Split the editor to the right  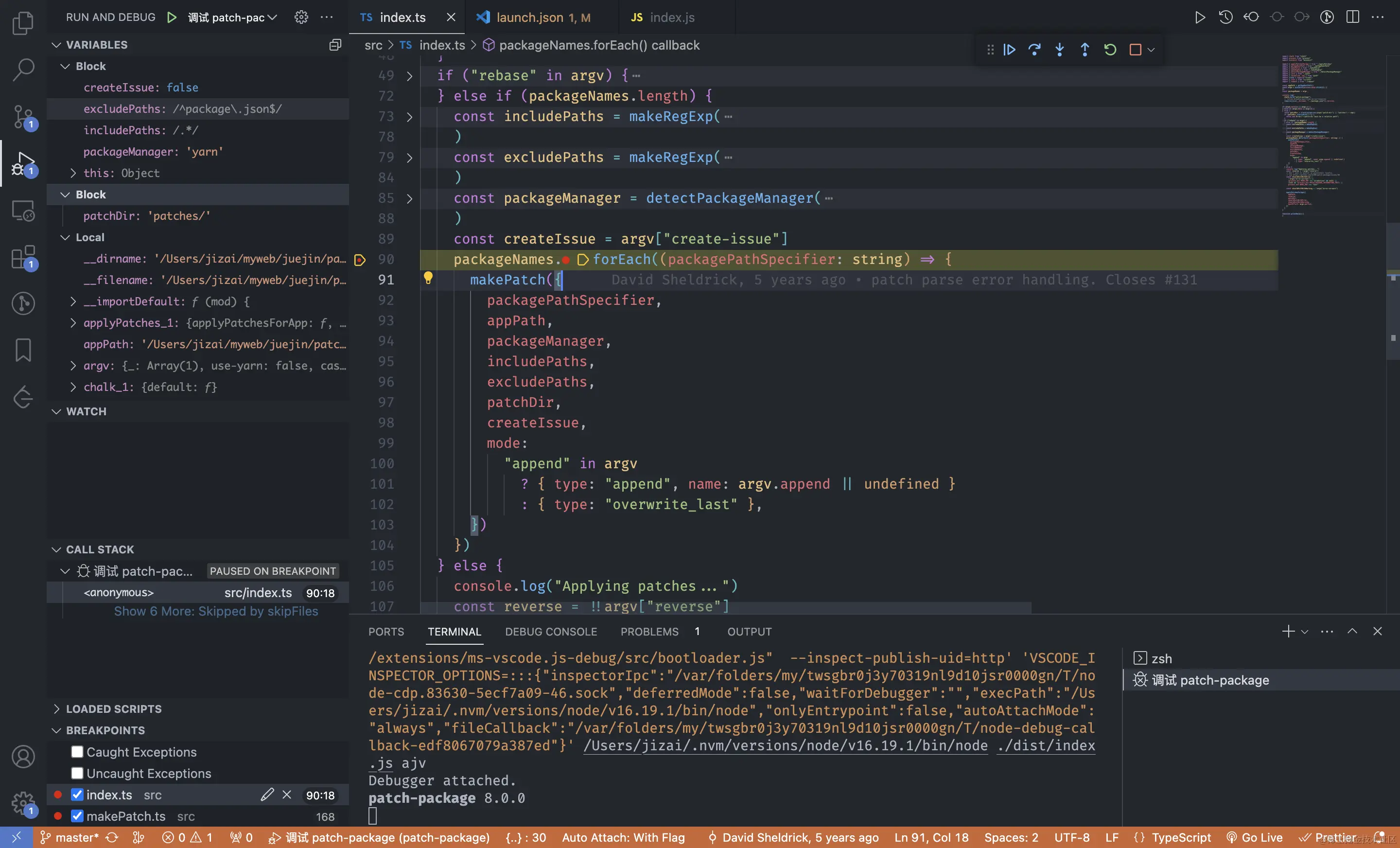pyautogui.click(x=1353, y=17)
